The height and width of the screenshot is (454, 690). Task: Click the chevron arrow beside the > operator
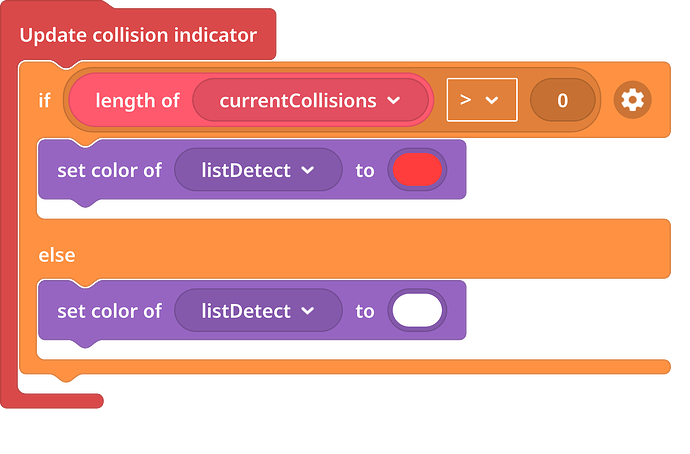tap(492, 101)
